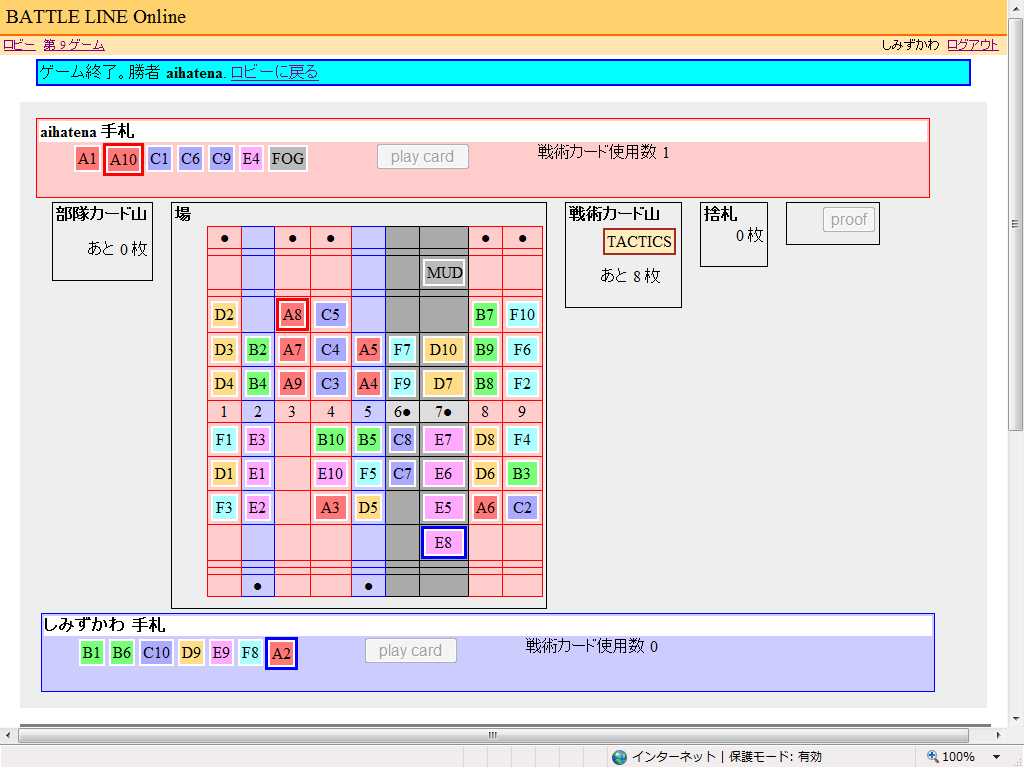Click card E10 in column 4
The image size is (1024, 768).
[330, 473]
